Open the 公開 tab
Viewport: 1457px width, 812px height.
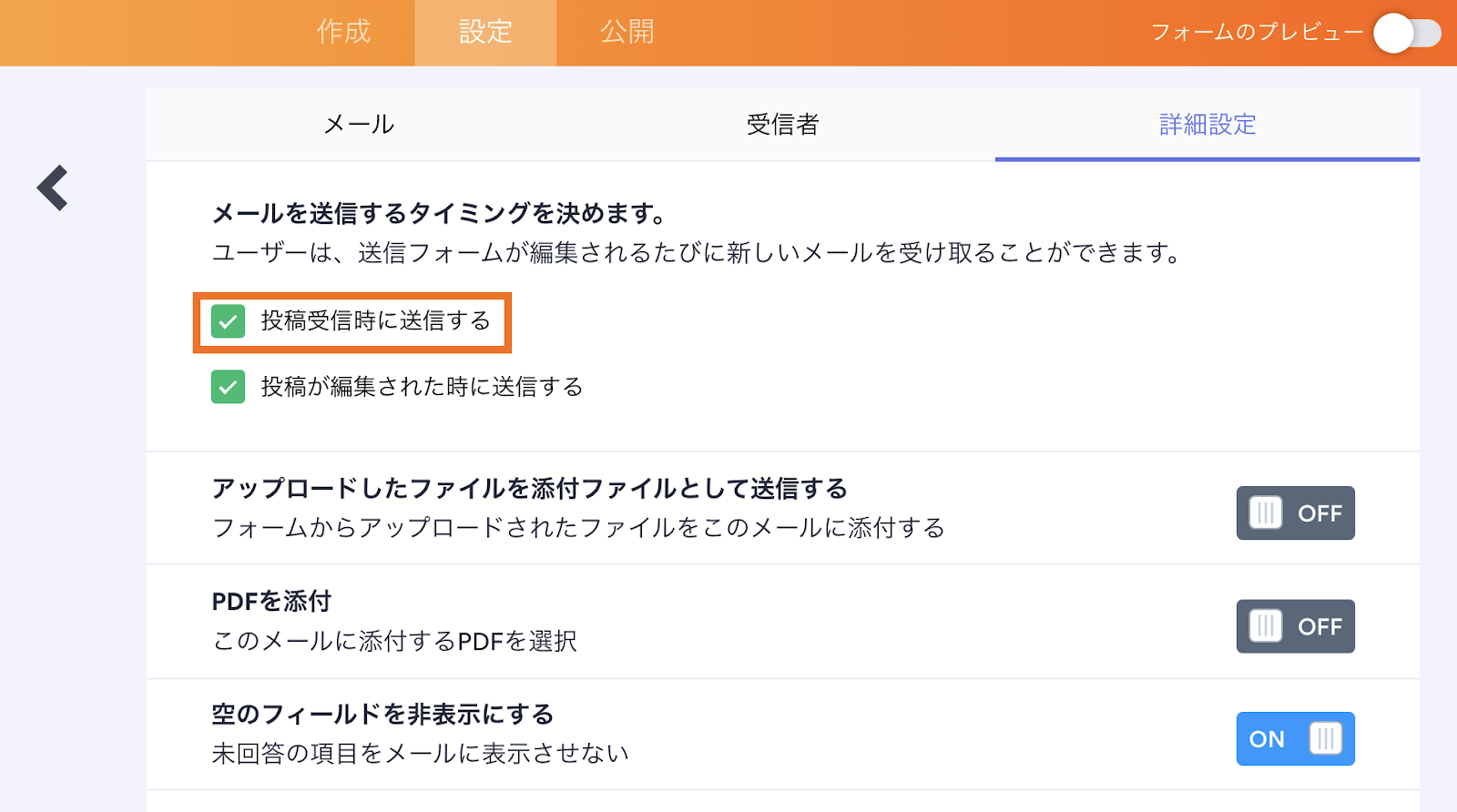pos(627,32)
